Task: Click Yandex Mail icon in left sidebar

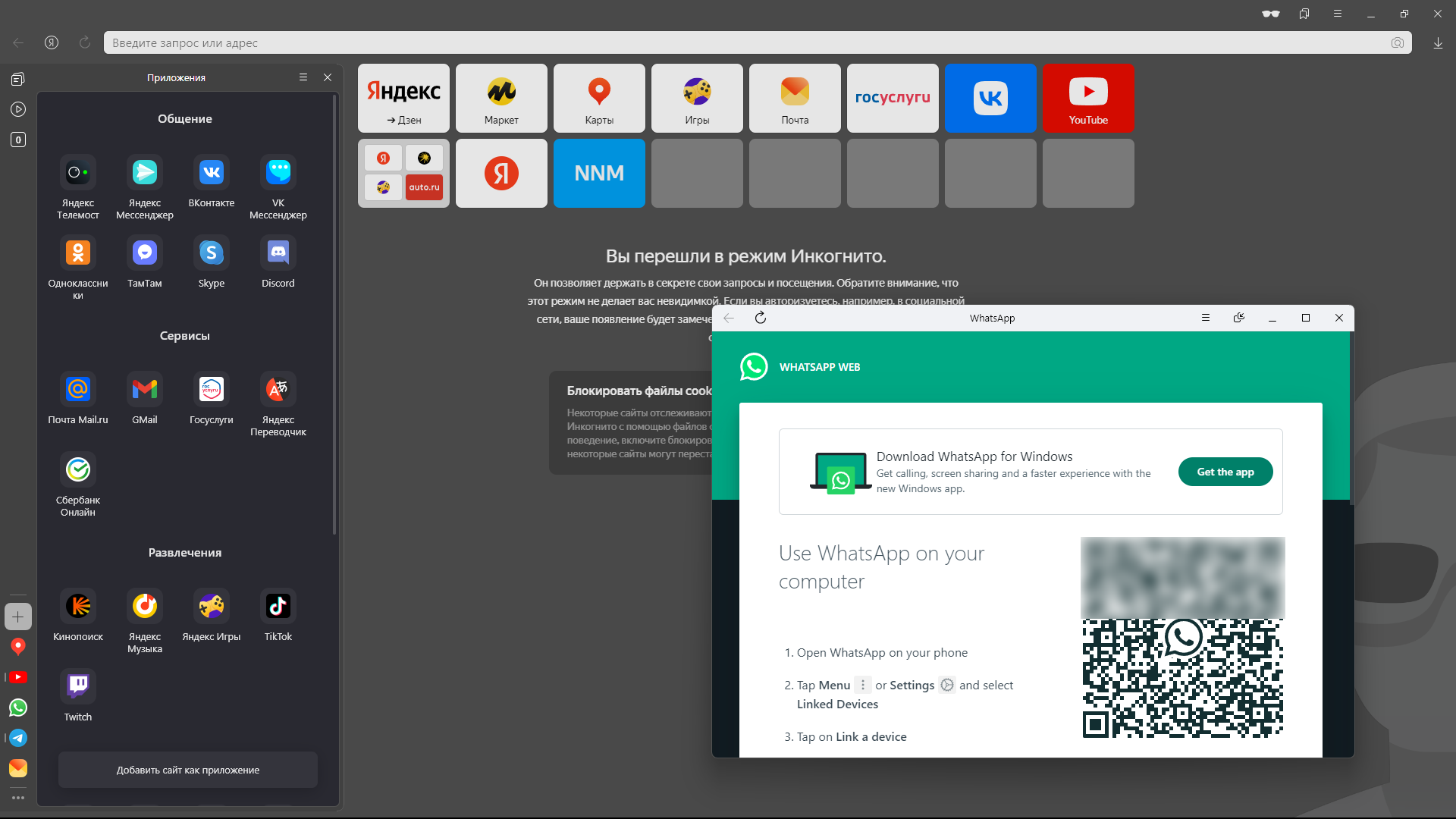Action: (x=18, y=768)
